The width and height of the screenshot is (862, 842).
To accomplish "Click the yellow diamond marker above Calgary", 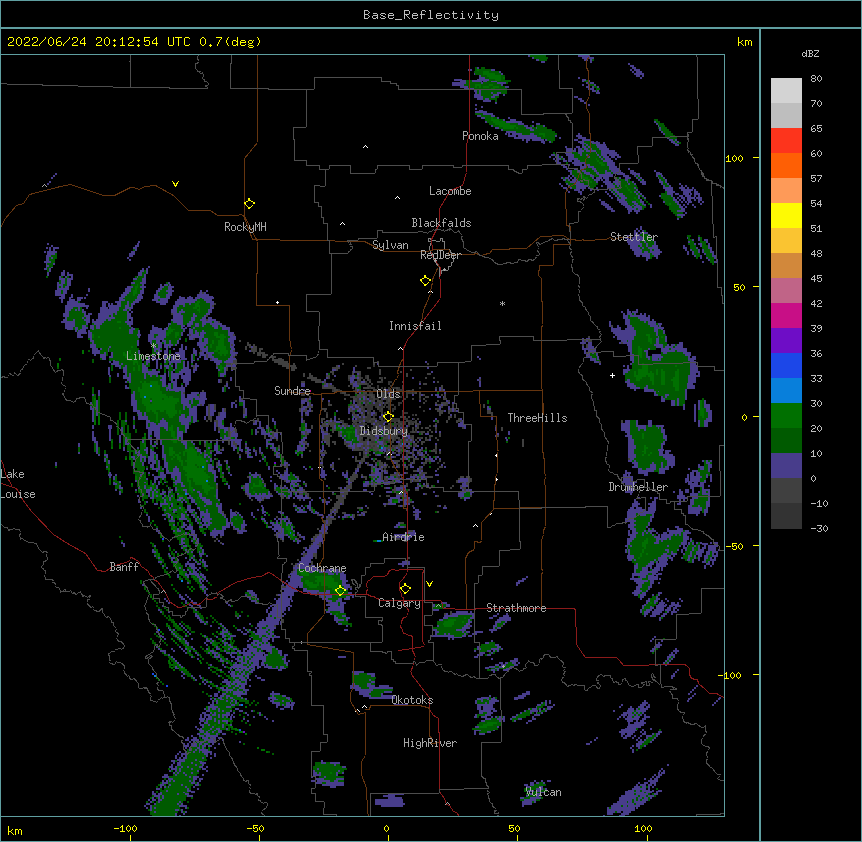I will tap(405, 589).
